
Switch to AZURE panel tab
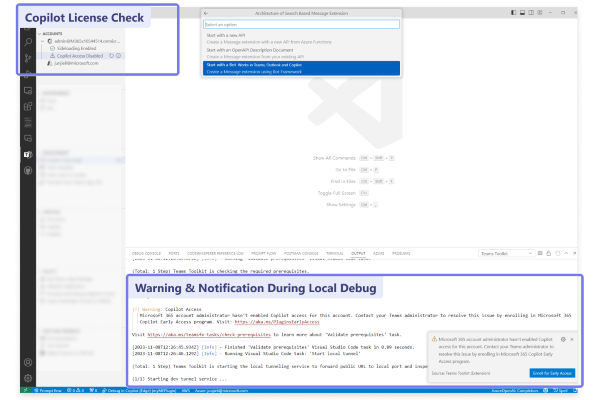click(378, 253)
